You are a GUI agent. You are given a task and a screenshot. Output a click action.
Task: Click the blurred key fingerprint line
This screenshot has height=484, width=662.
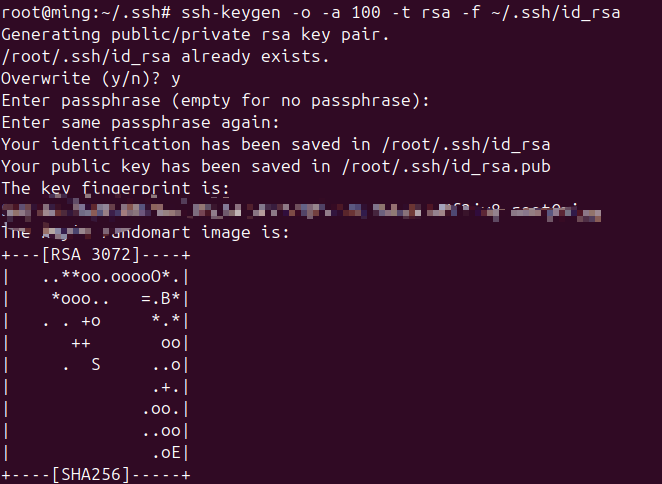coord(300,211)
